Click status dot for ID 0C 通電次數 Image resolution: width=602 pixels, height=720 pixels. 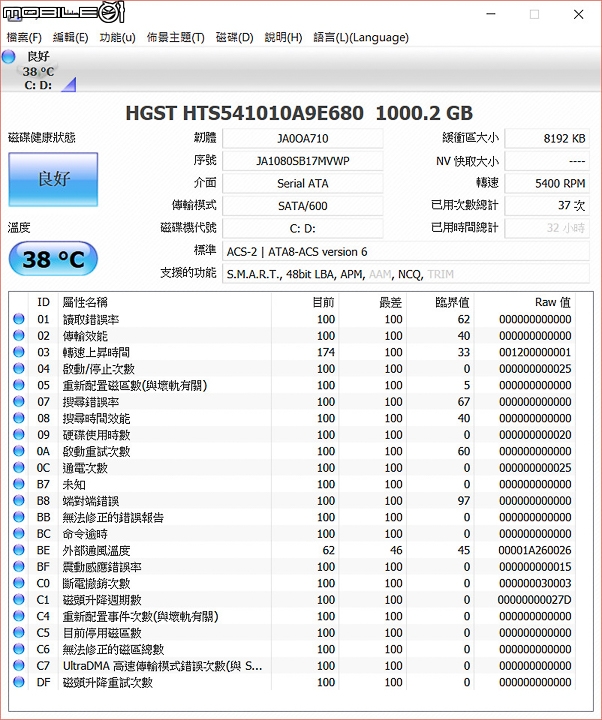(x=19, y=467)
